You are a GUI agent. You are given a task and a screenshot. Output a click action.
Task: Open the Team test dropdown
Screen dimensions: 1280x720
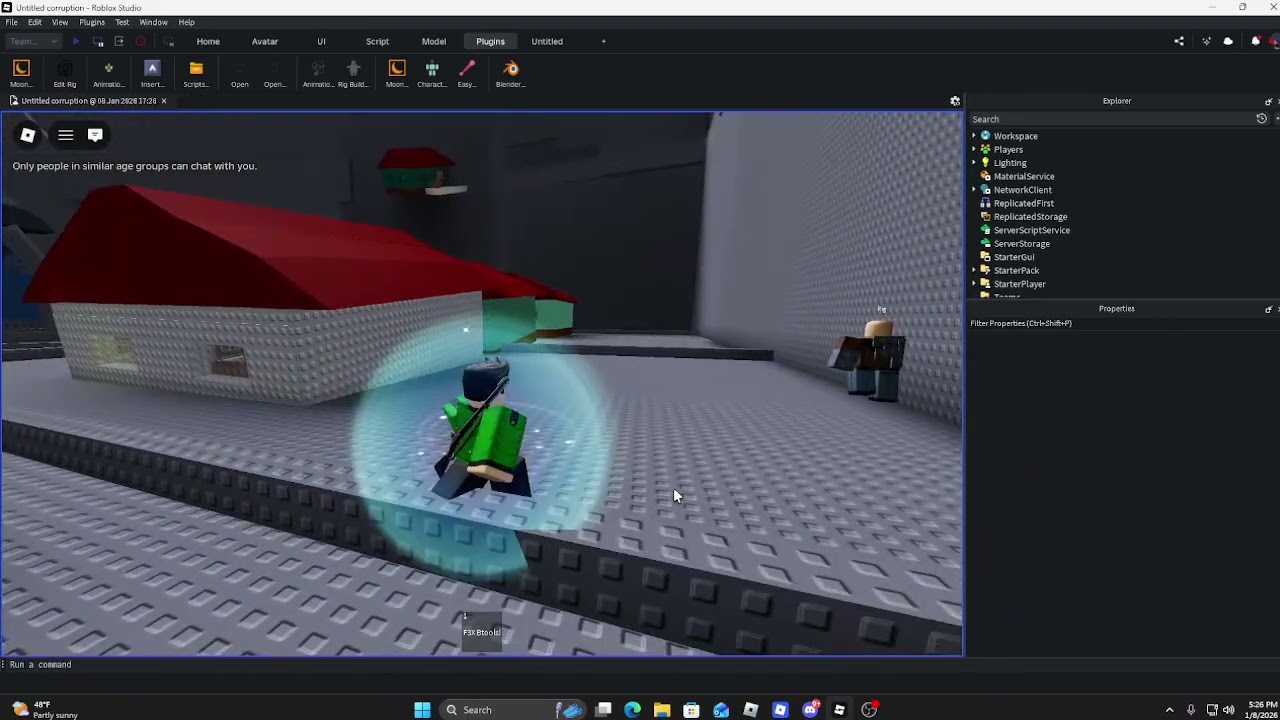[x=33, y=41]
